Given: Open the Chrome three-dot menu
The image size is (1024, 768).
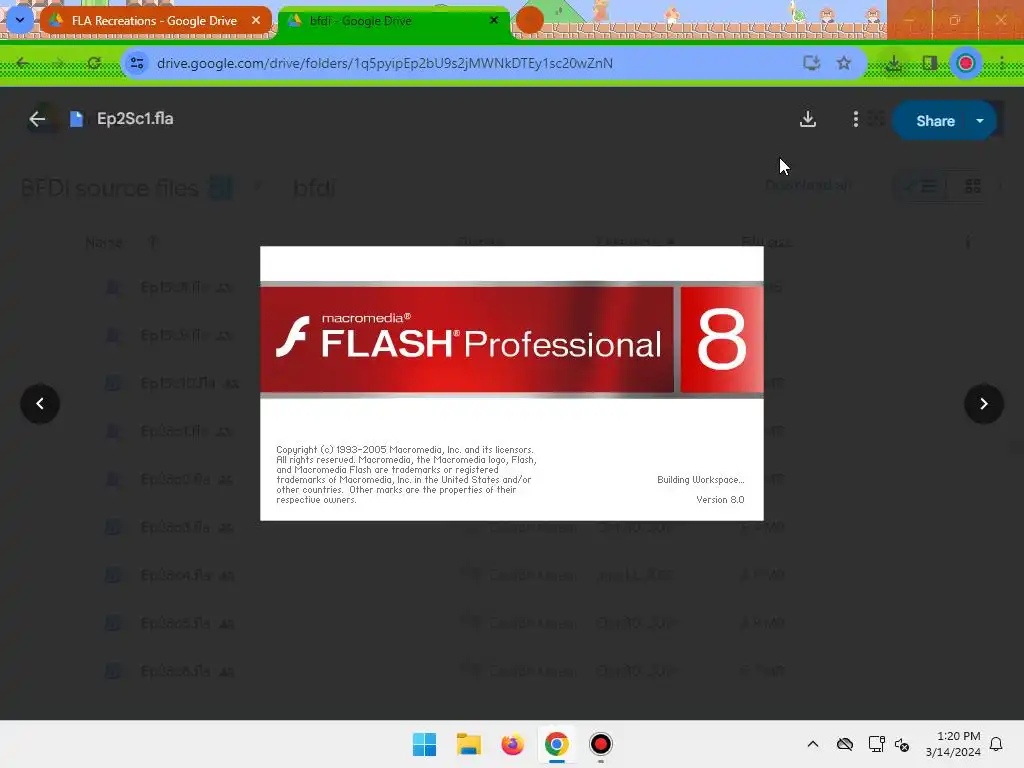Looking at the screenshot, I should [x=1002, y=63].
